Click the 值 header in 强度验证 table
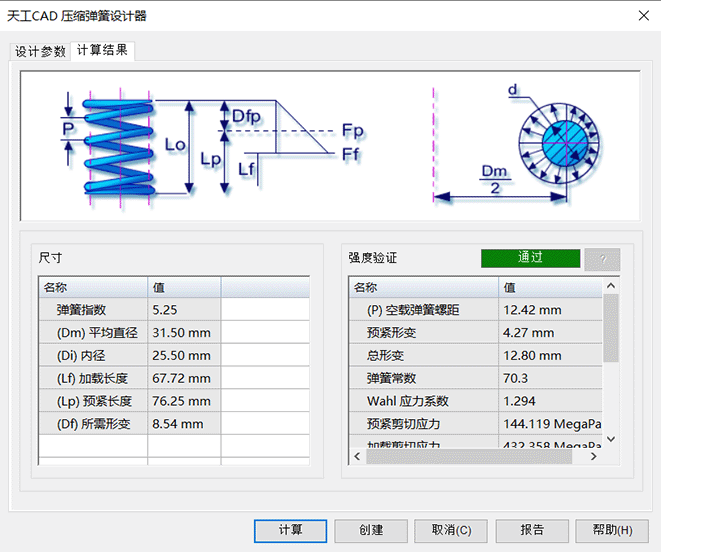The image size is (702, 552). tap(550, 287)
